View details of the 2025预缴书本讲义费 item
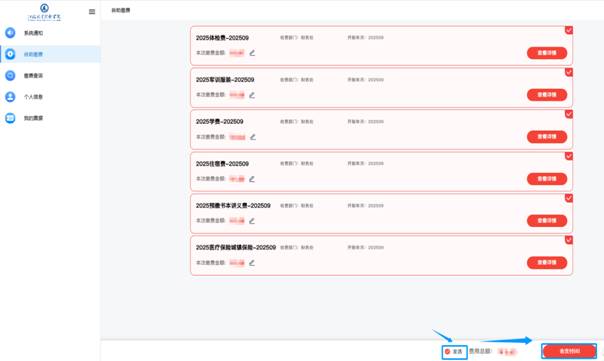The width and height of the screenshot is (604, 361). tap(547, 221)
